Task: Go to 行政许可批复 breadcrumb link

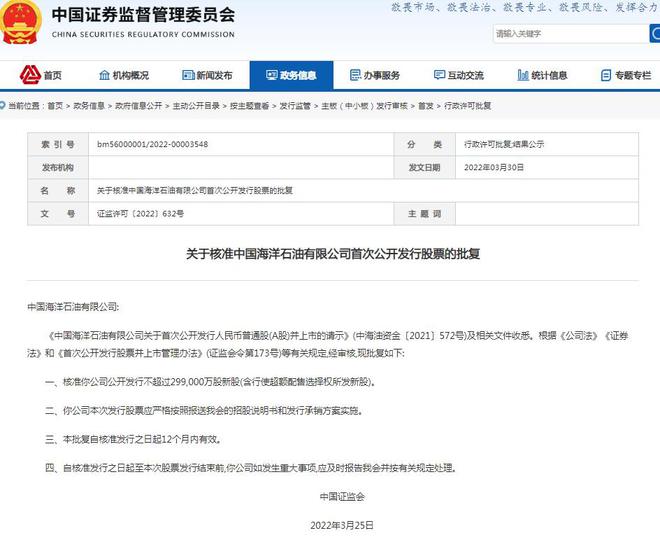Action: coord(468,106)
